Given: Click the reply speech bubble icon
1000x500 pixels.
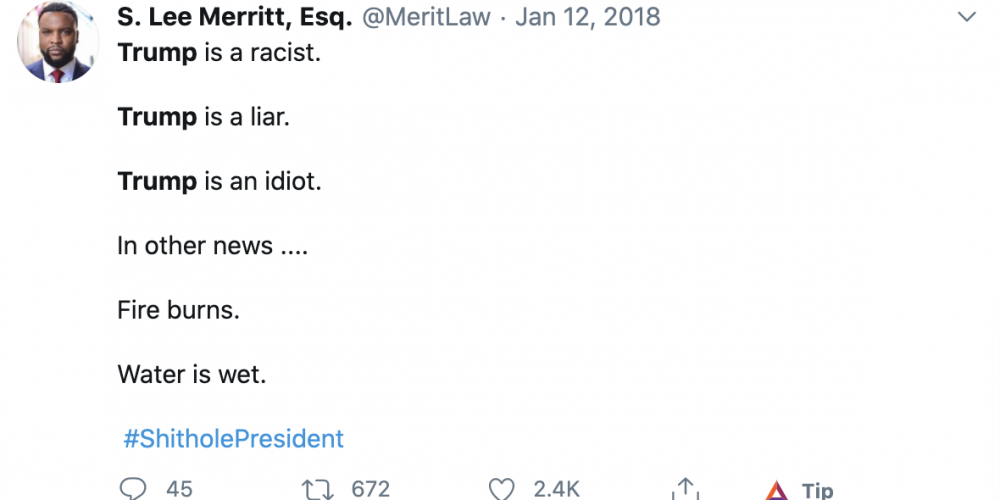Looking at the screenshot, I should pyautogui.click(x=132, y=489).
